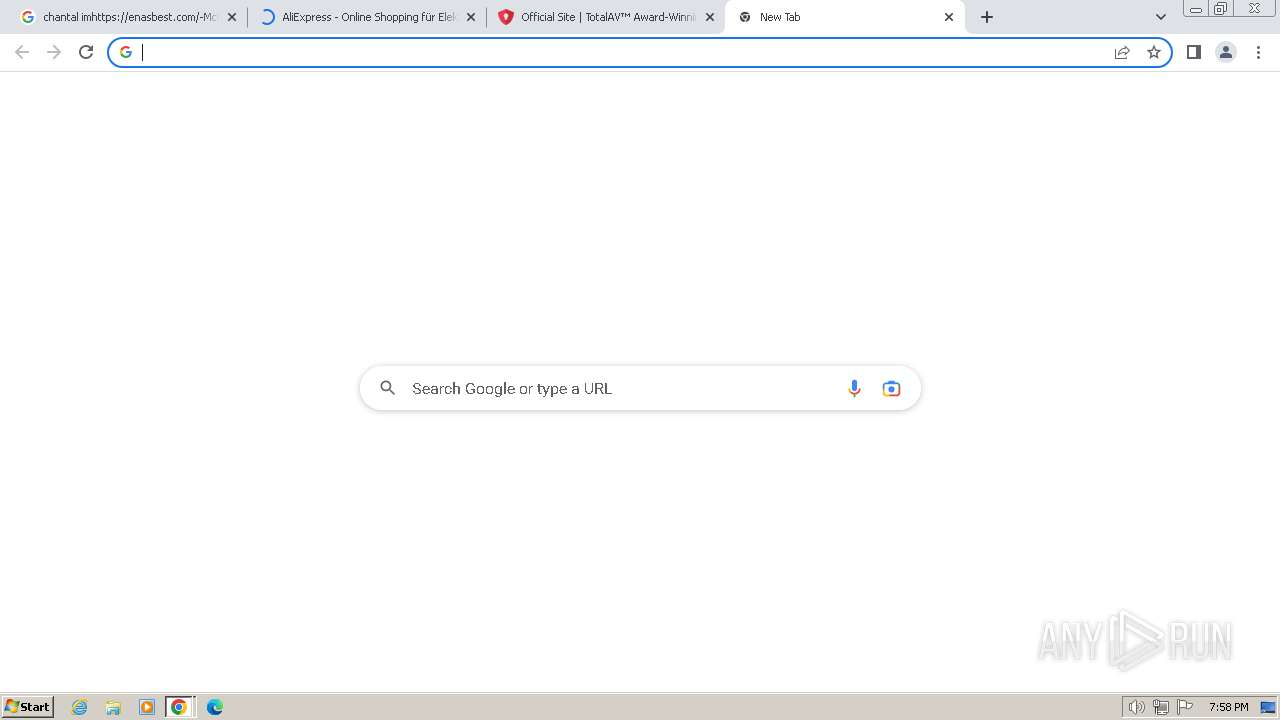Reload the current page
This screenshot has width=1280, height=720.
coord(86,52)
